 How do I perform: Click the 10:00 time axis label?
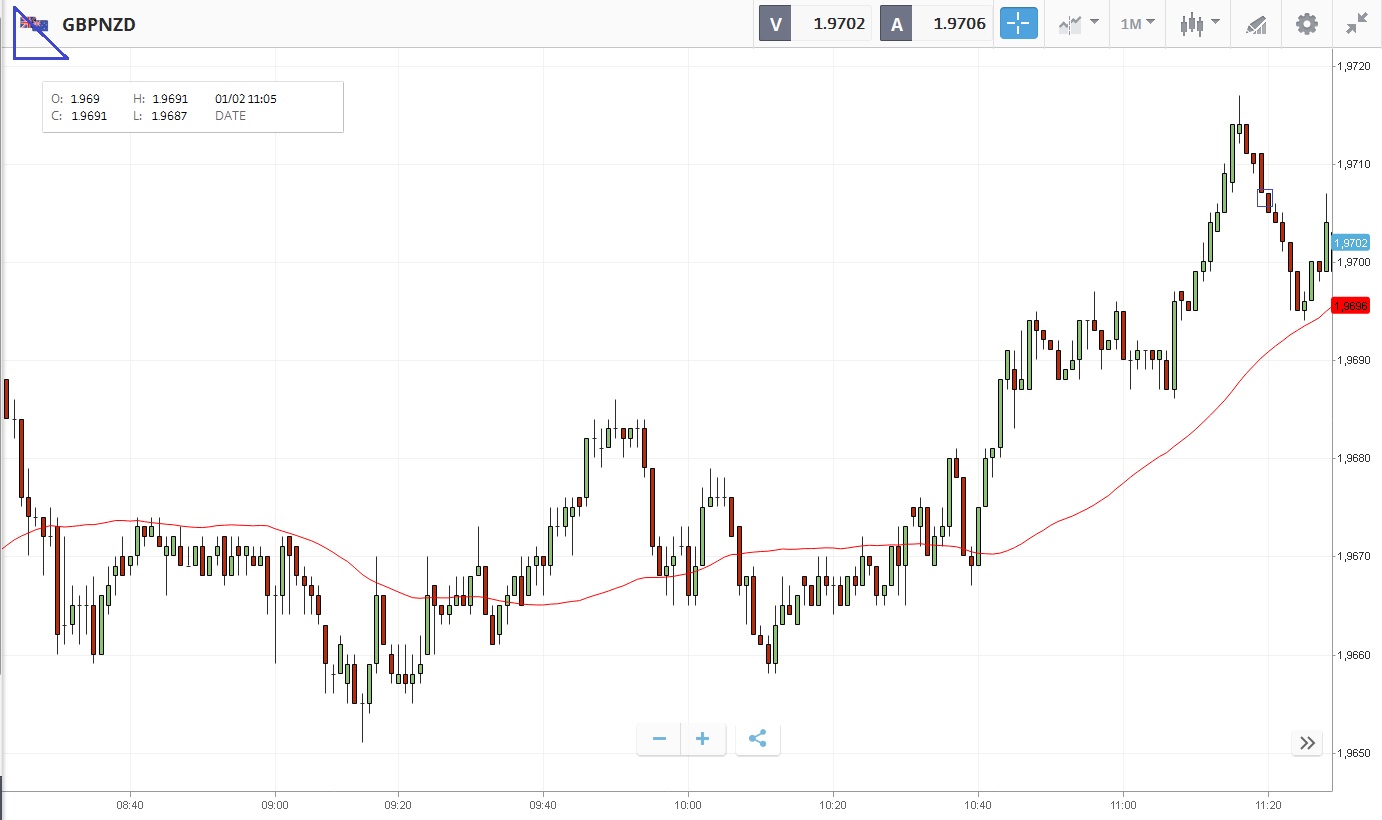688,804
